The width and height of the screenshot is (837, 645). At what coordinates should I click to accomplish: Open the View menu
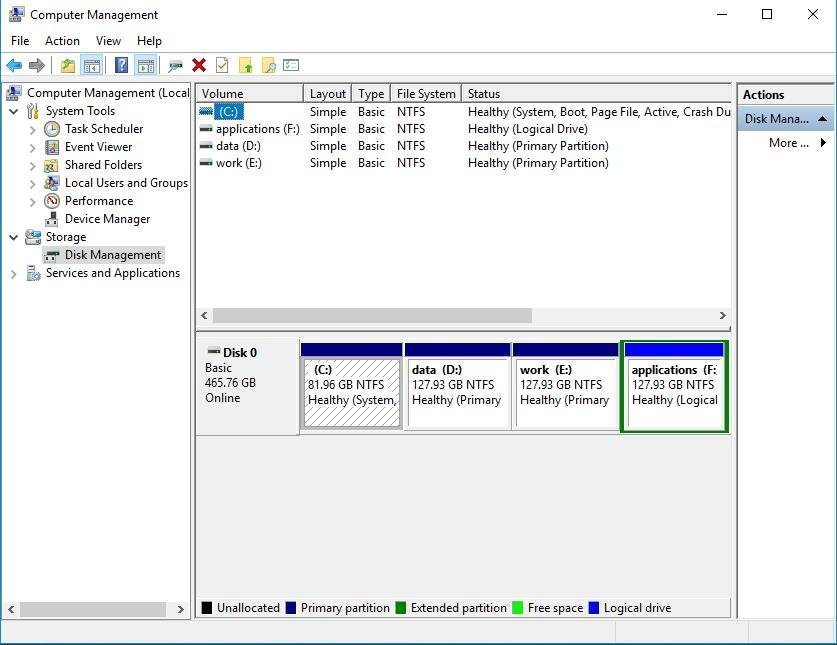coord(108,41)
